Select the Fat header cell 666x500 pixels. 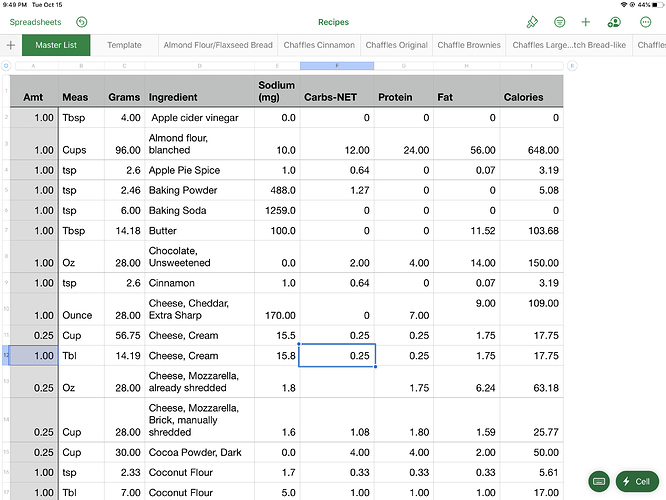coord(466,91)
